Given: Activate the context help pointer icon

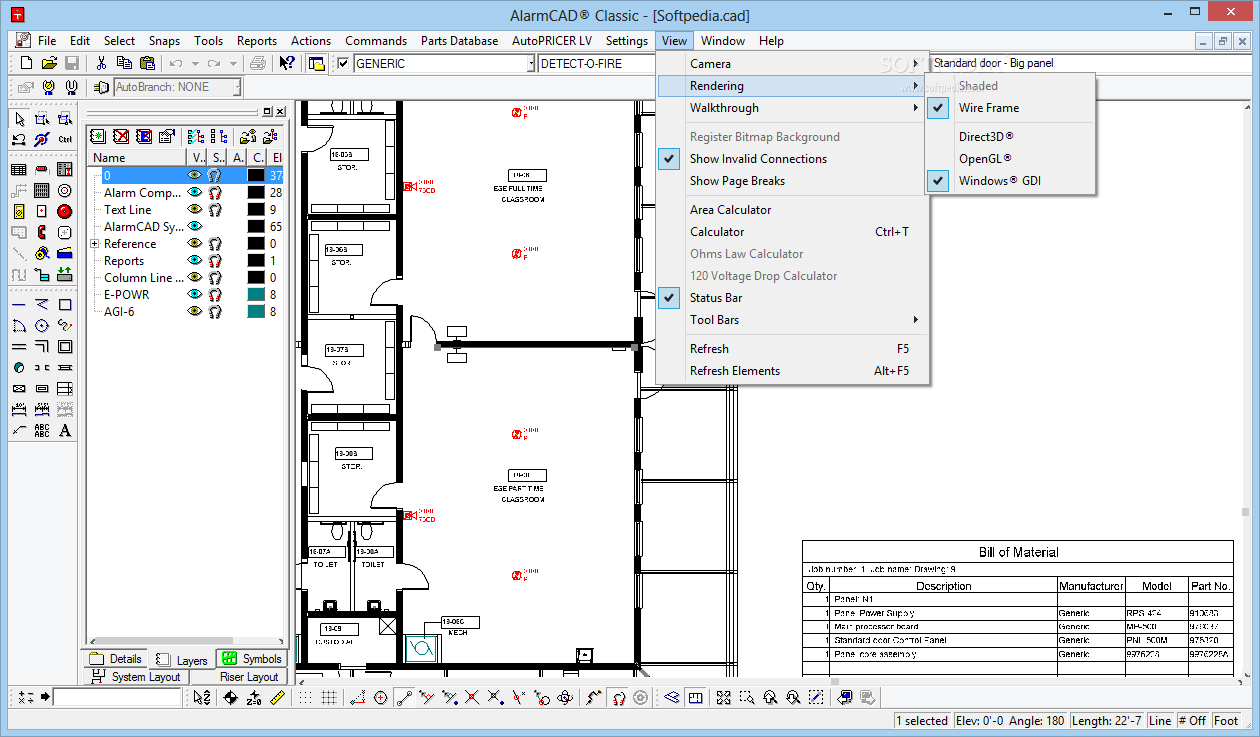Looking at the screenshot, I should pos(287,63).
